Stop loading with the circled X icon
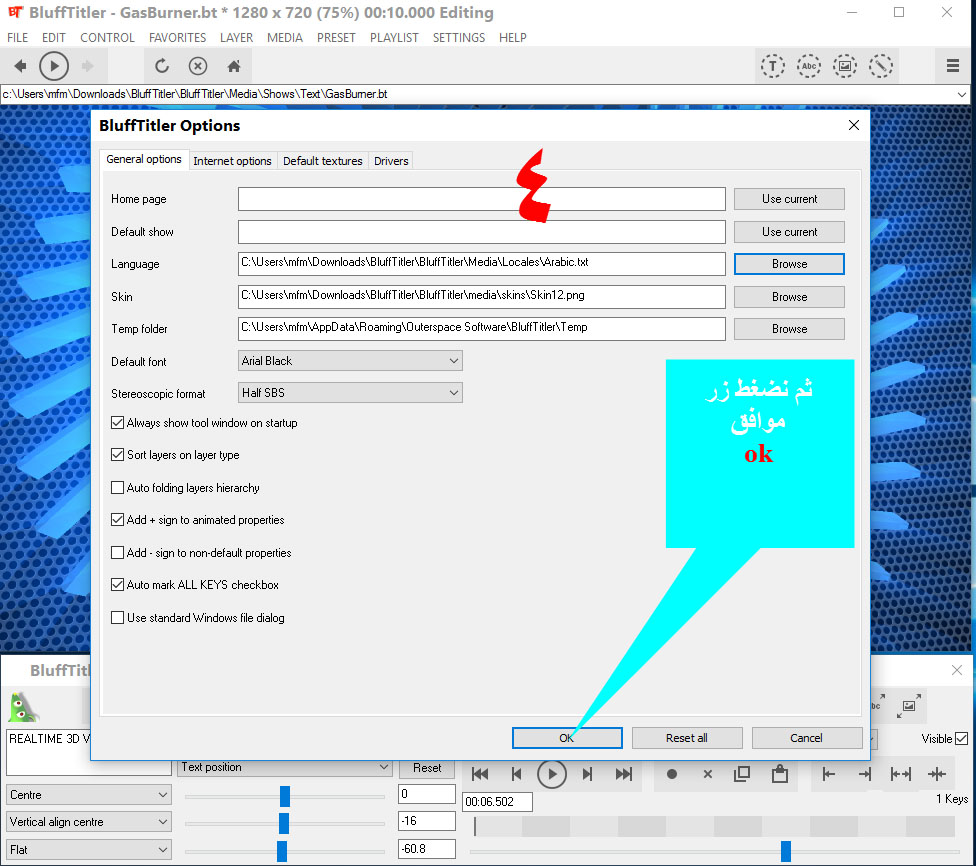 point(198,66)
